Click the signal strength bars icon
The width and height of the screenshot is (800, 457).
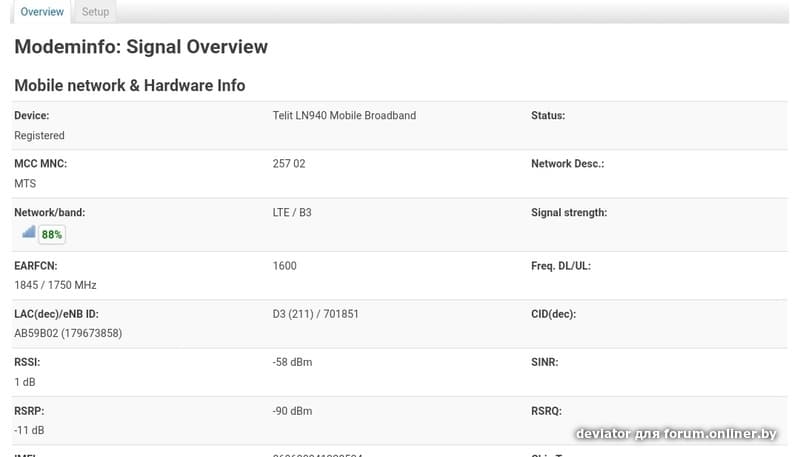[28, 233]
